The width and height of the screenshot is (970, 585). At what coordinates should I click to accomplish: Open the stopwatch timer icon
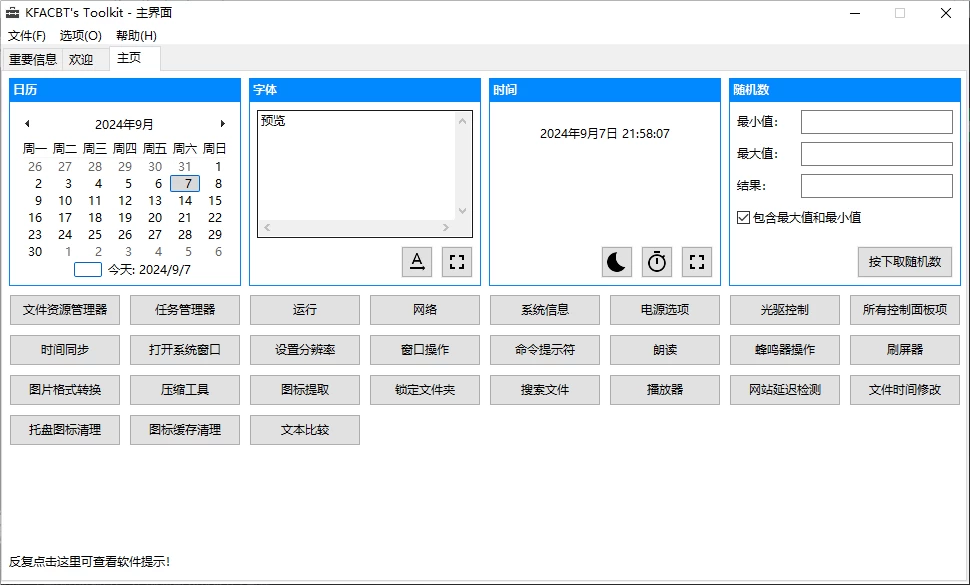tap(657, 262)
